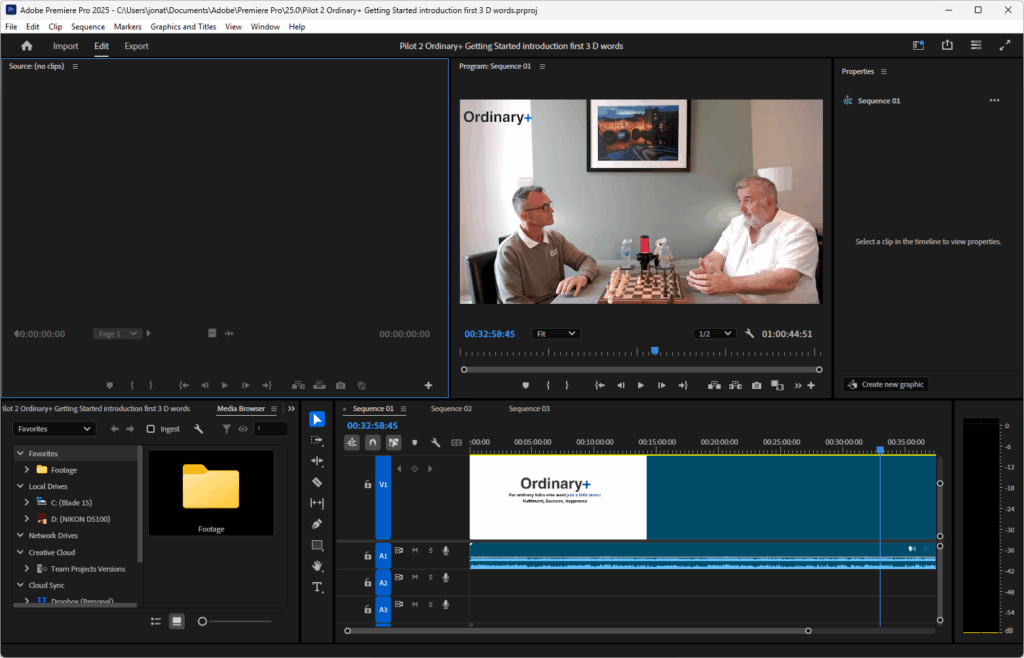Mark In point in Program Monitor
The height and width of the screenshot is (658, 1024).
(548, 385)
